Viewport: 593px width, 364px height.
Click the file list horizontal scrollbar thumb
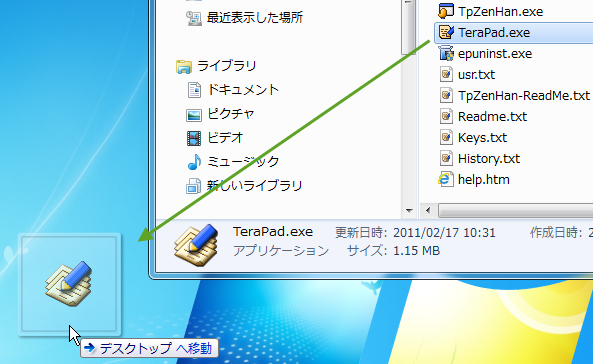click(x=516, y=210)
